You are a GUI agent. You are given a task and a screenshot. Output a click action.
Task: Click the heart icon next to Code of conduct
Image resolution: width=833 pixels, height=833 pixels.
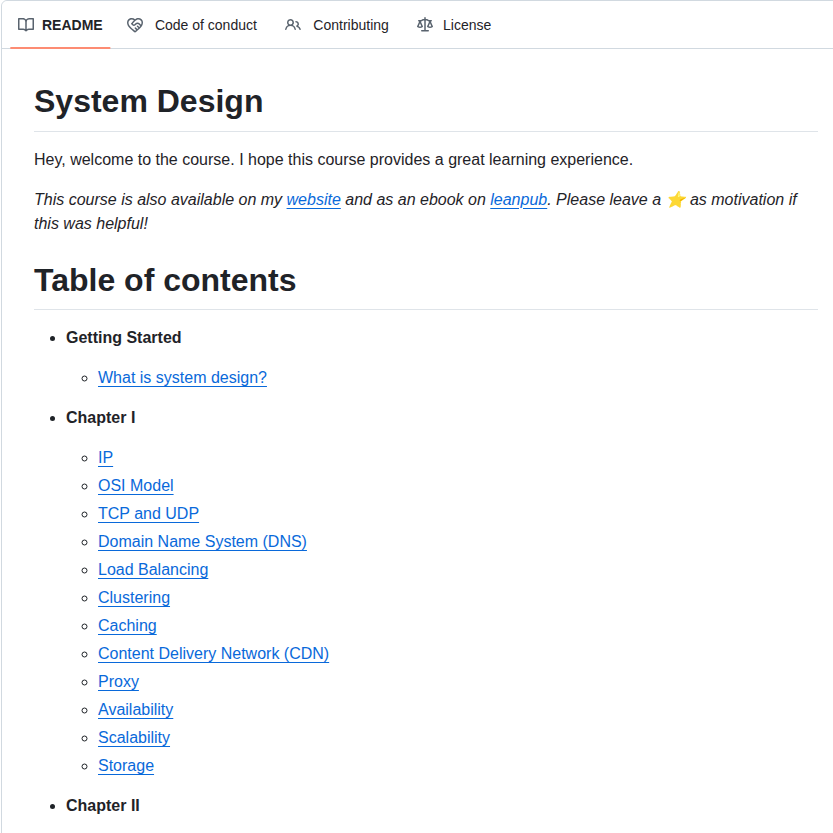(133, 24)
